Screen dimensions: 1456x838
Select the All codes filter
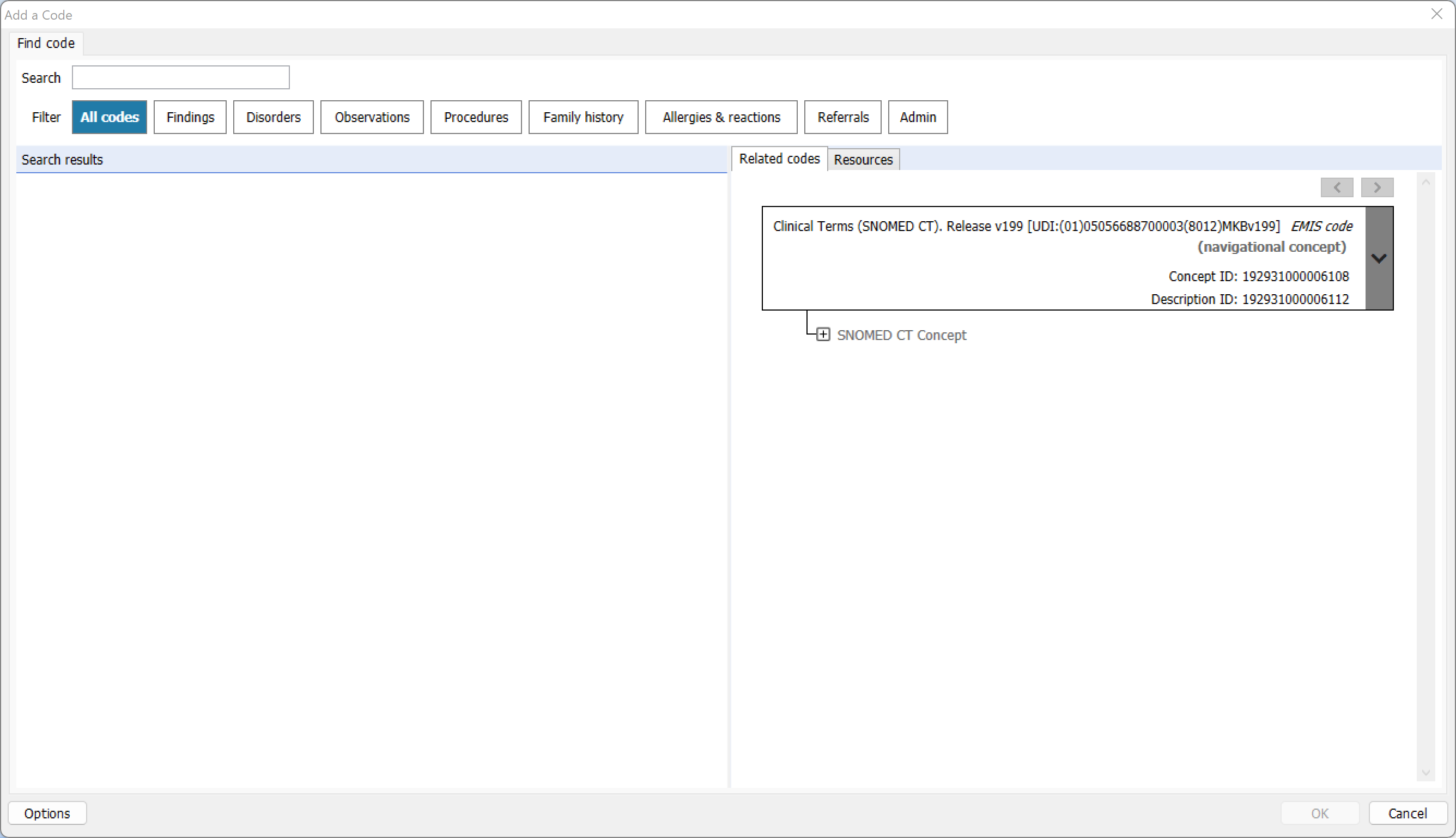(x=110, y=117)
